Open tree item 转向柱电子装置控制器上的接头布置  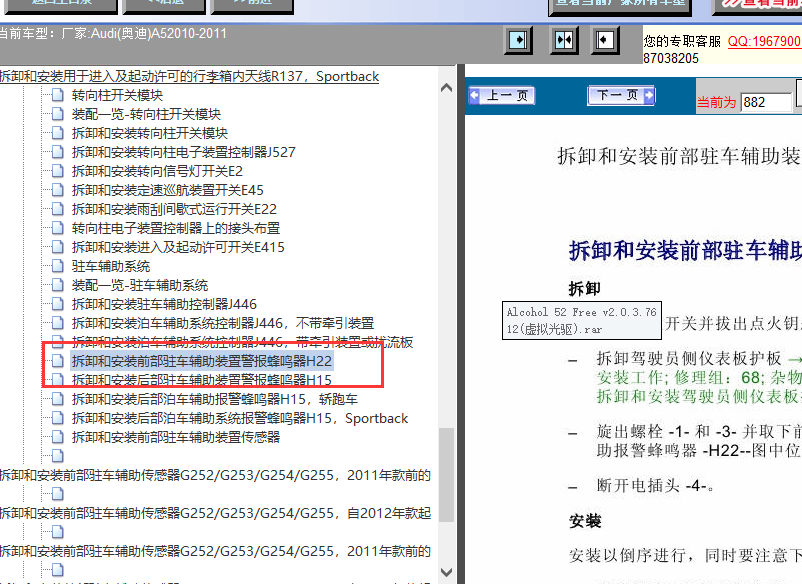point(176,228)
